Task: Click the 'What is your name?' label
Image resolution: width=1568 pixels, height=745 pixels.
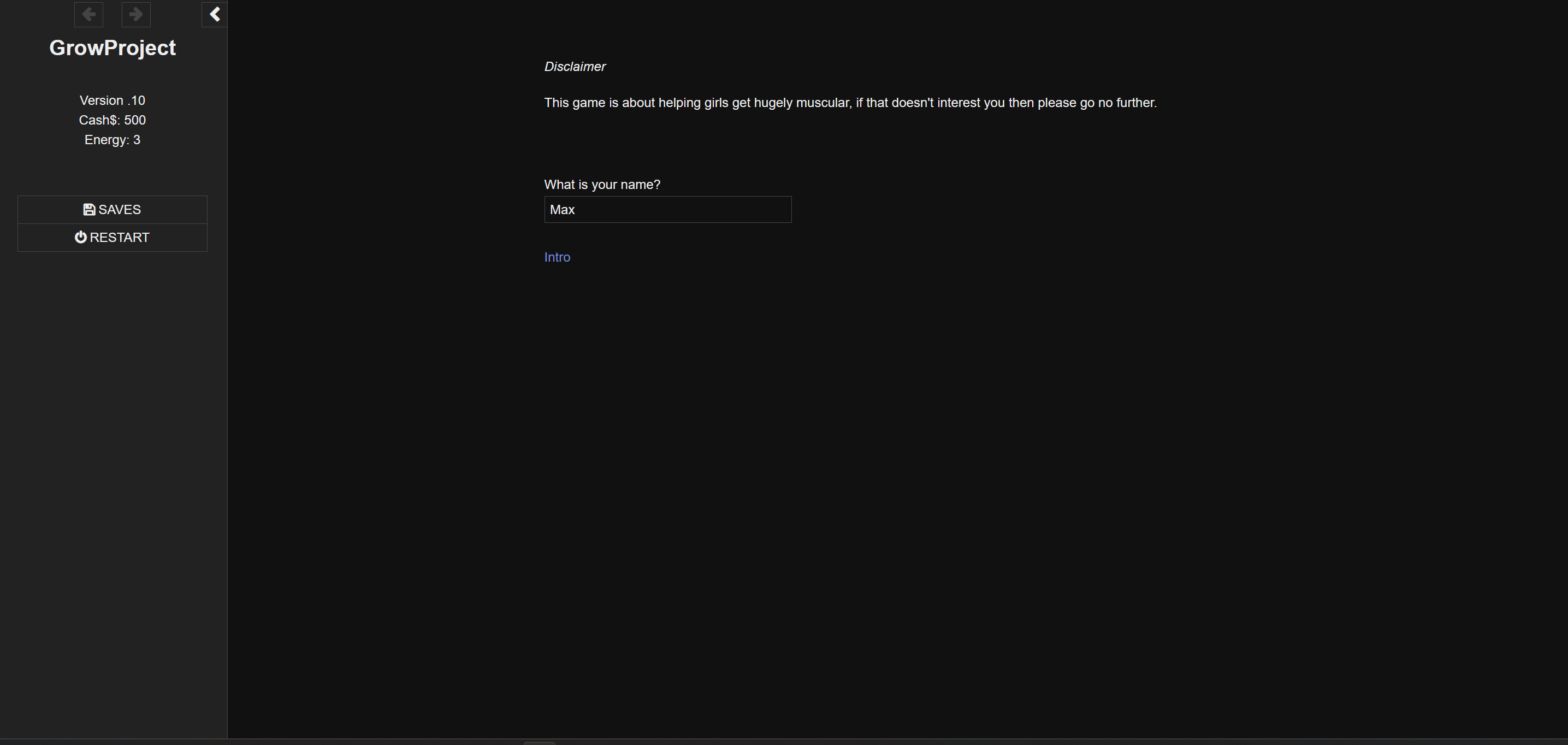Action: pos(602,185)
